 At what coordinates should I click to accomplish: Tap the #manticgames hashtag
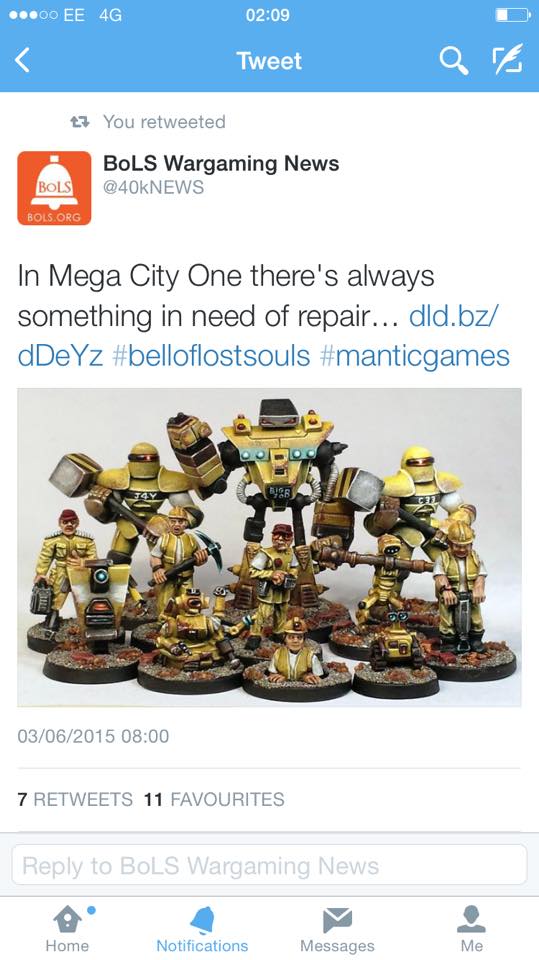[415, 356]
